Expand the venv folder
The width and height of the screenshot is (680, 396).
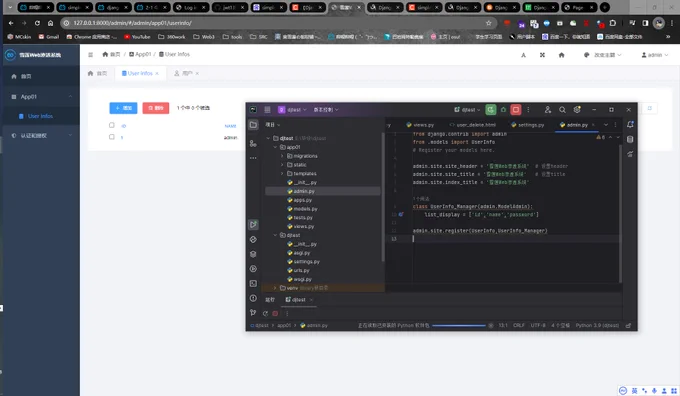(x=275, y=288)
